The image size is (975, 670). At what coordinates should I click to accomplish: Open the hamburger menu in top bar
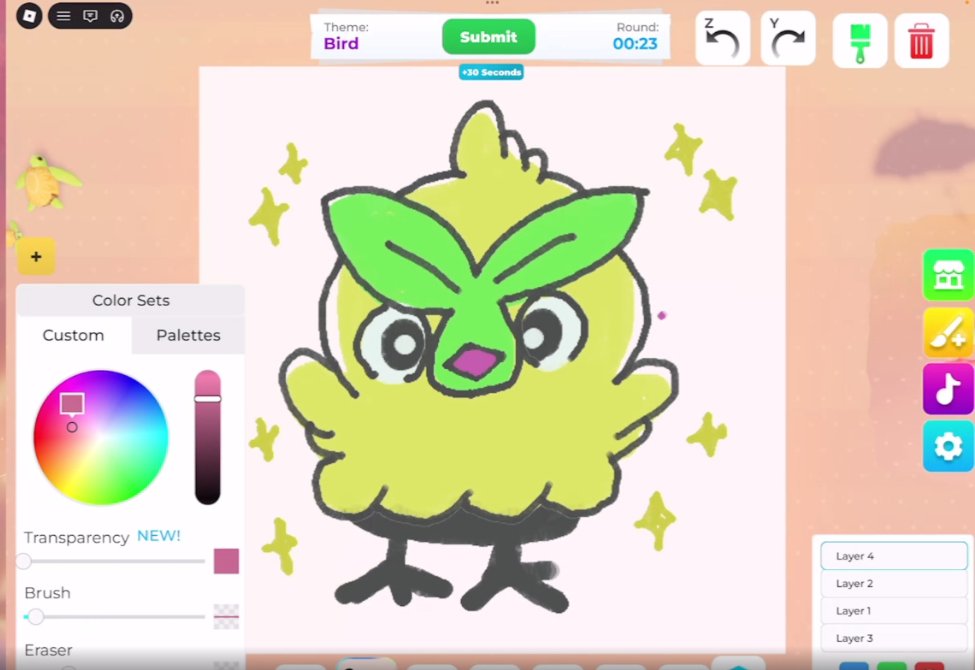click(63, 16)
